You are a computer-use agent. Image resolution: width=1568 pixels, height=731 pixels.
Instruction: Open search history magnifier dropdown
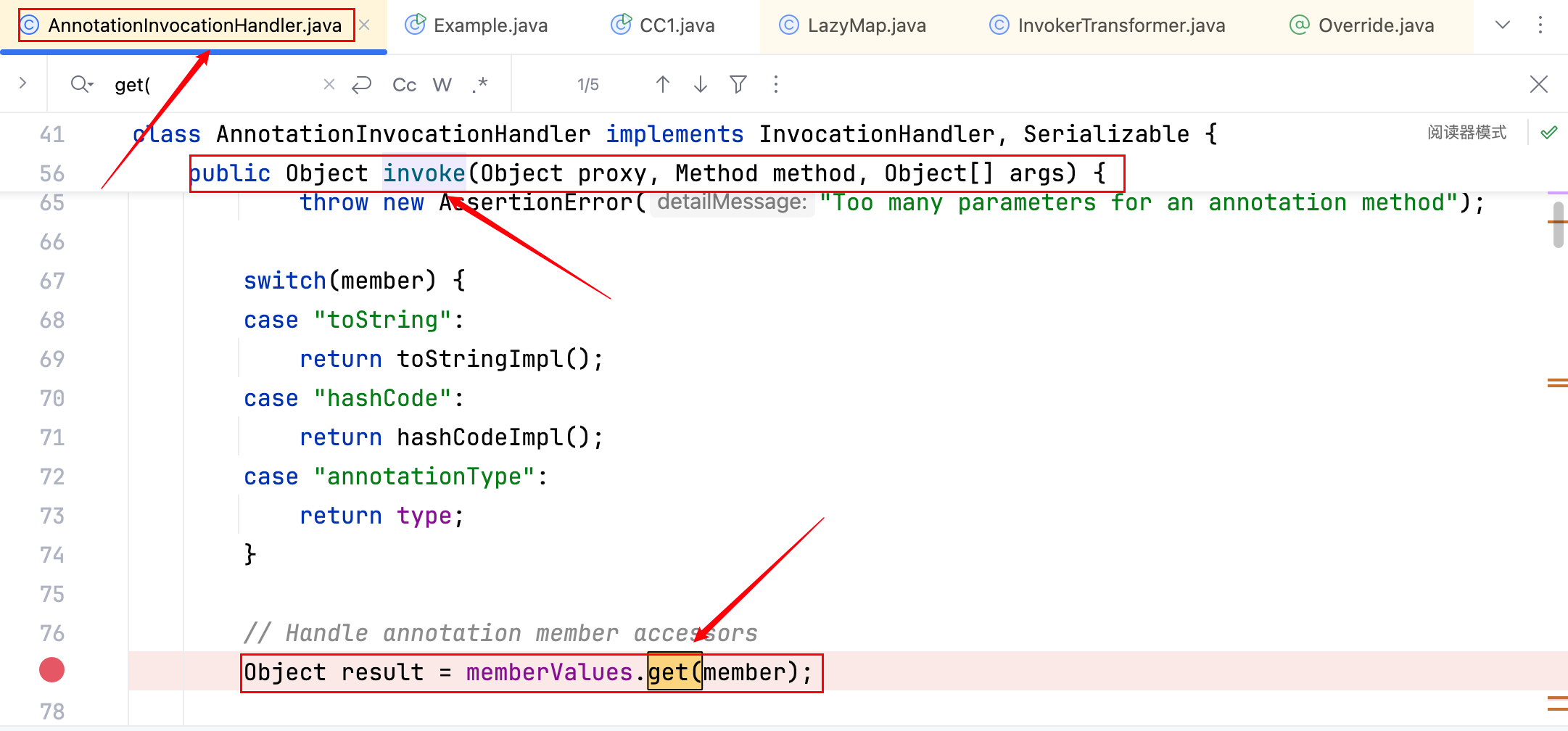[x=82, y=85]
